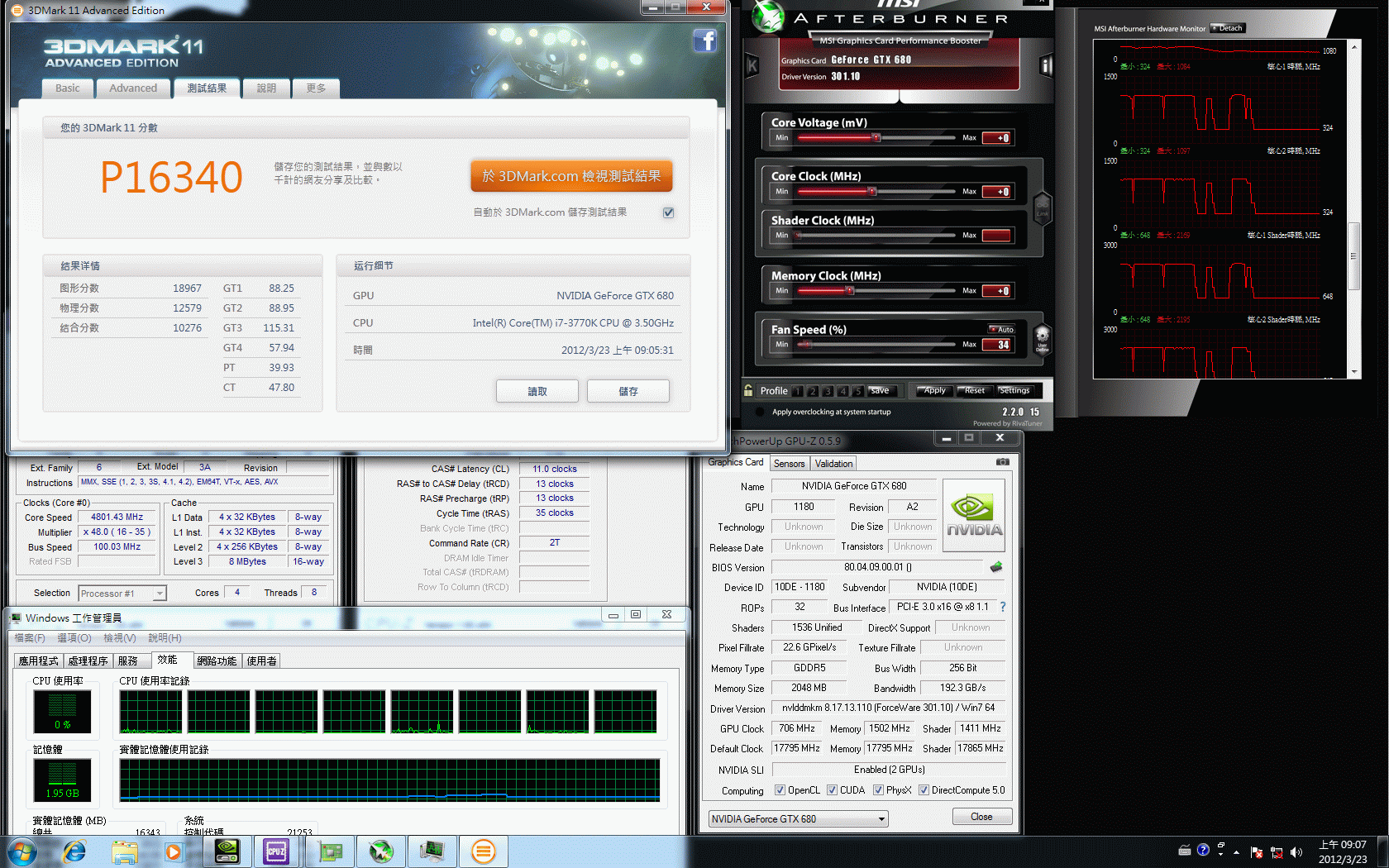This screenshot has width=1389, height=868.
Task: Click the volume speaker tray icon
Action: pyautogui.click(x=1296, y=851)
